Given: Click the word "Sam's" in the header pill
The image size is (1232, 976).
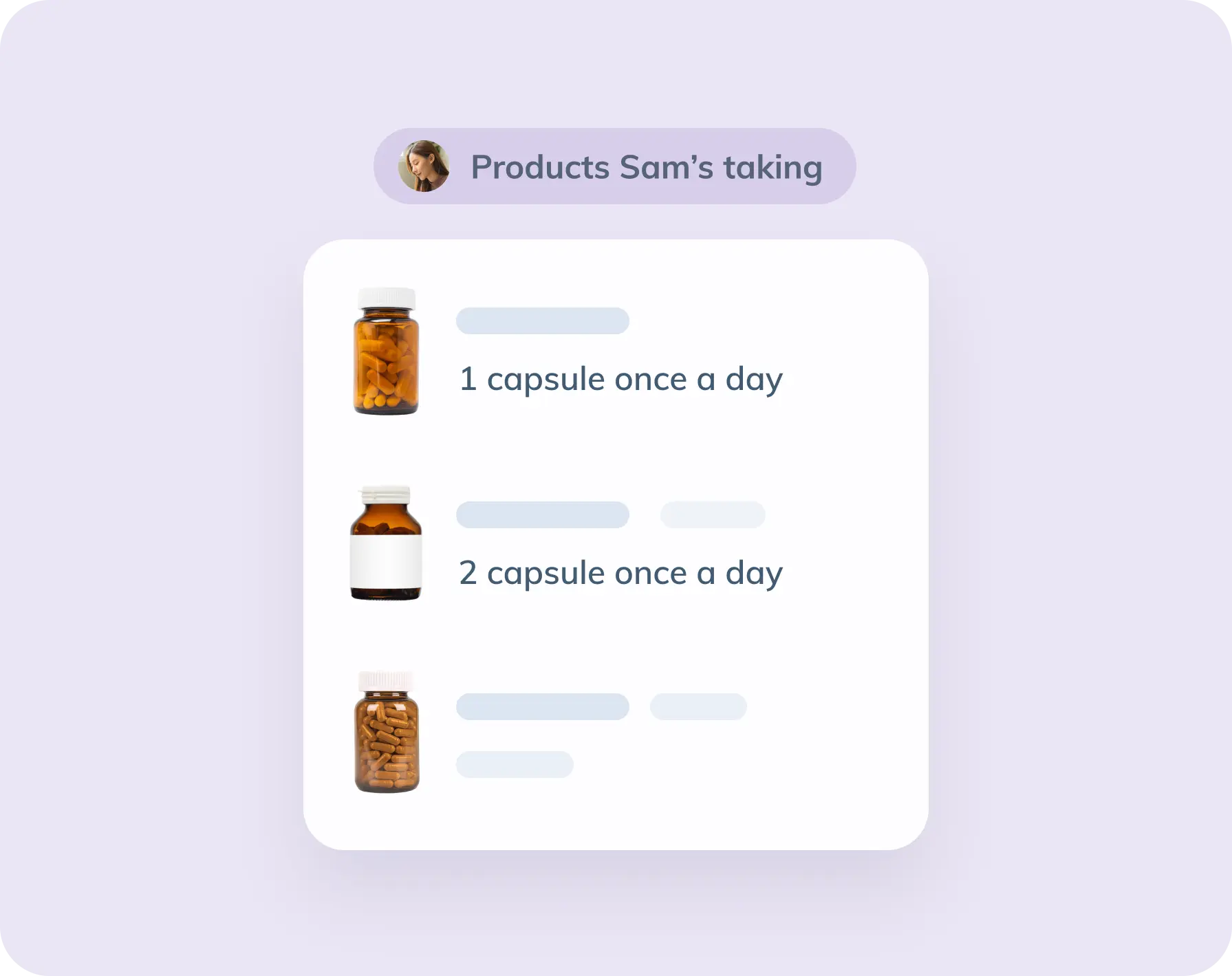Looking at the screenshot, I should coord(666,168).
